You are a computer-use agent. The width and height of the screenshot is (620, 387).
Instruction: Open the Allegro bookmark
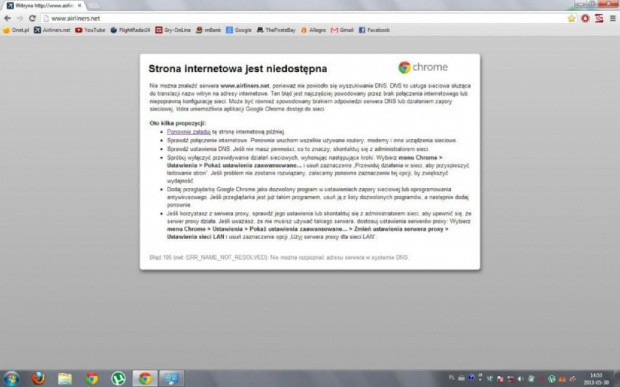pos(313,30)
